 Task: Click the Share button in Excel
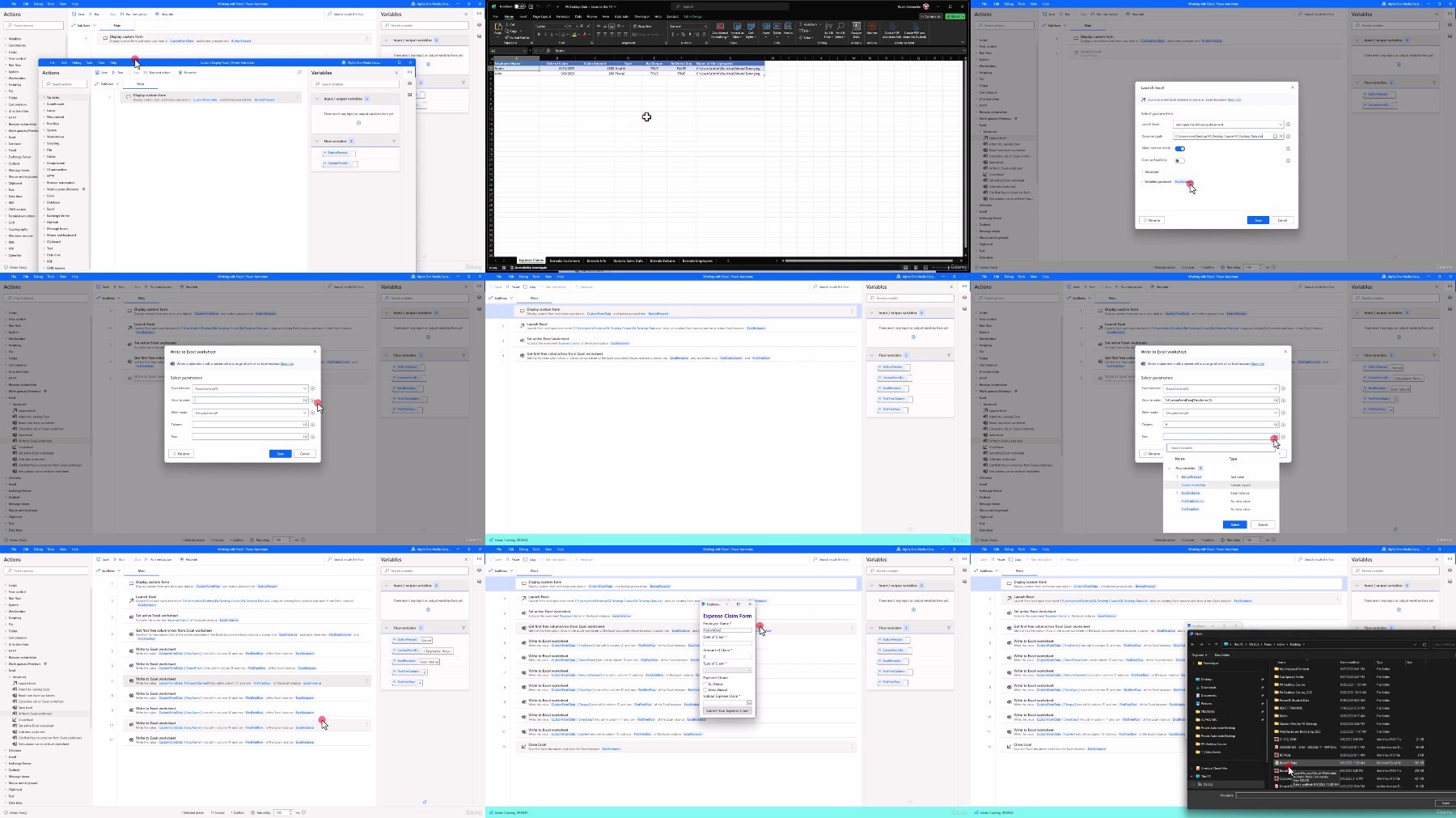955,16
